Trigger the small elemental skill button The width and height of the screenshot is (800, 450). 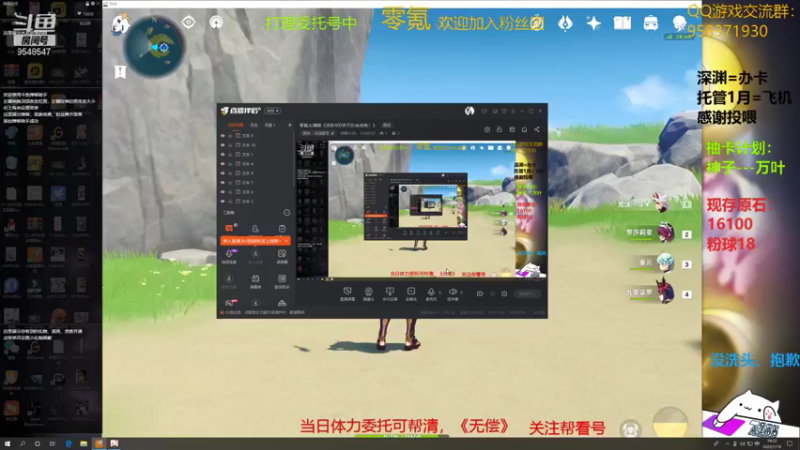pyautogui.click(x=630, y=429)
